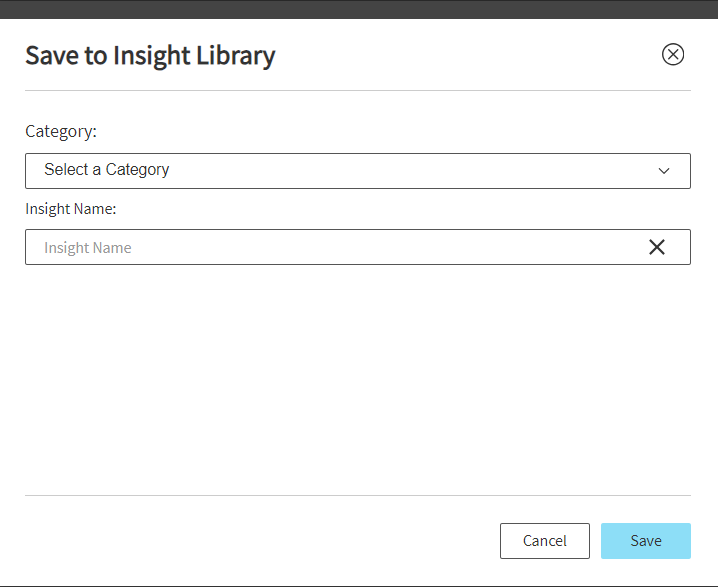Save the insight to the library
Screen dimensions: 718x587
click(646, 541)
